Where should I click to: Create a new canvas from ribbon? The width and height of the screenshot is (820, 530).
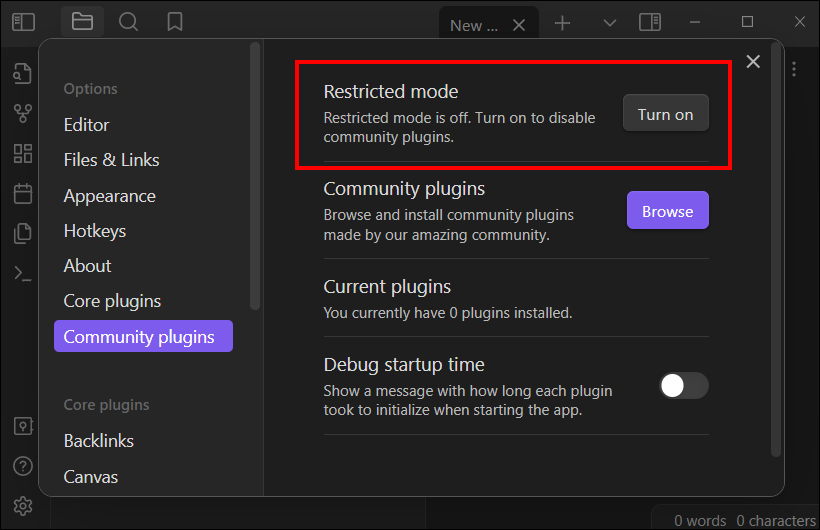click(x=22, y=153)
